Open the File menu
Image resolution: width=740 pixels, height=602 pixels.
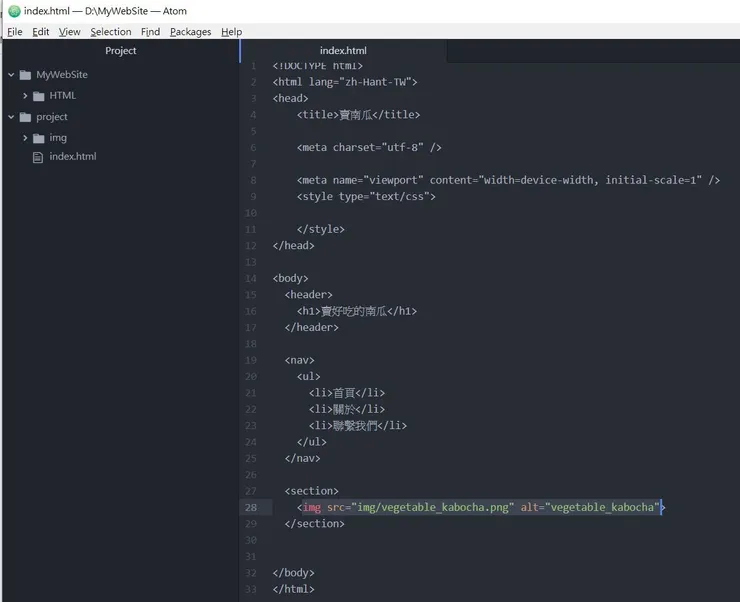point(15,32)
